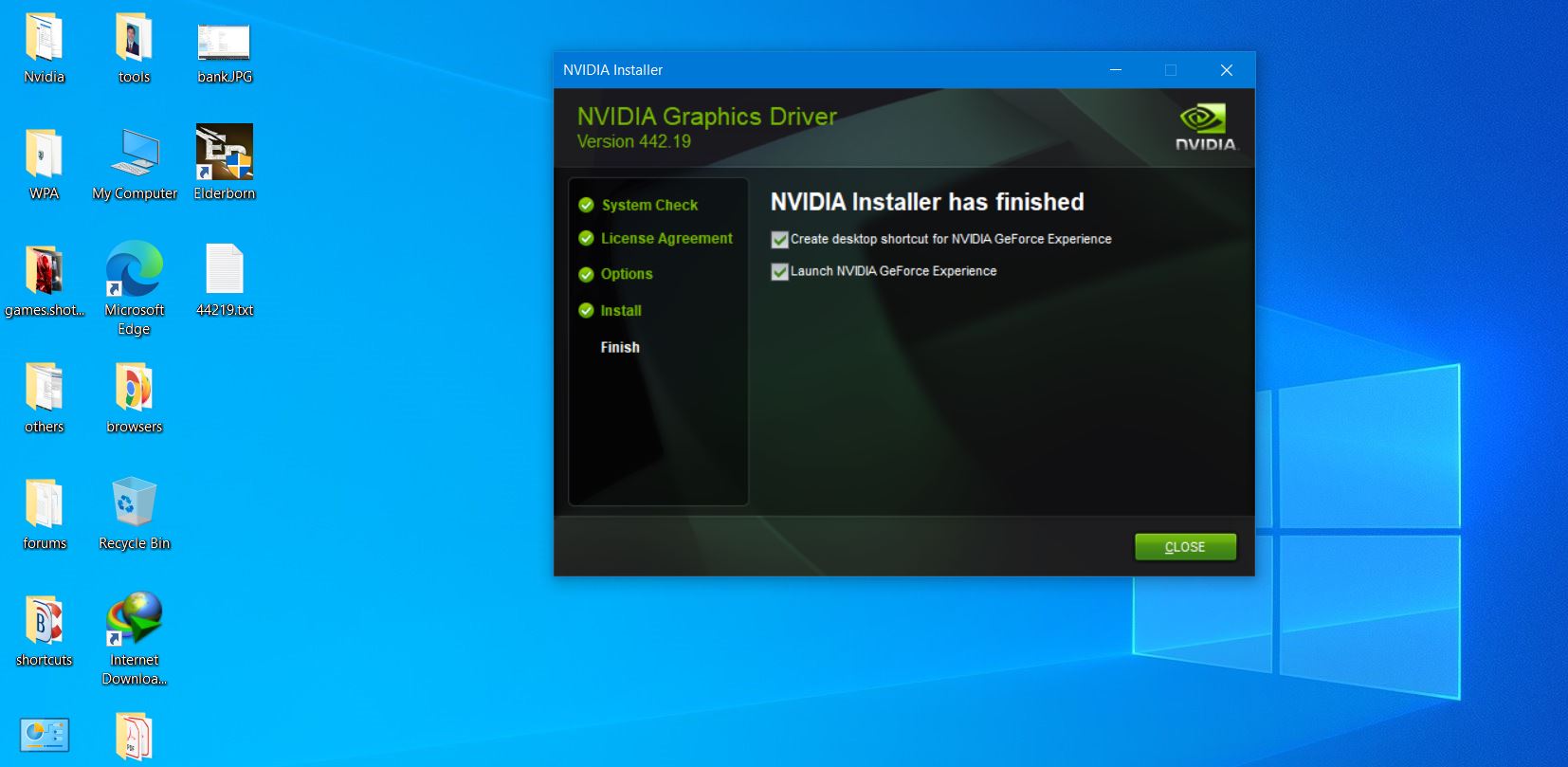Image resolution: width=1568 pixels, height=767 pixels.
Task: Uncheck Launch NVIDIA GeForce Experience
Action: pos(780,272)
